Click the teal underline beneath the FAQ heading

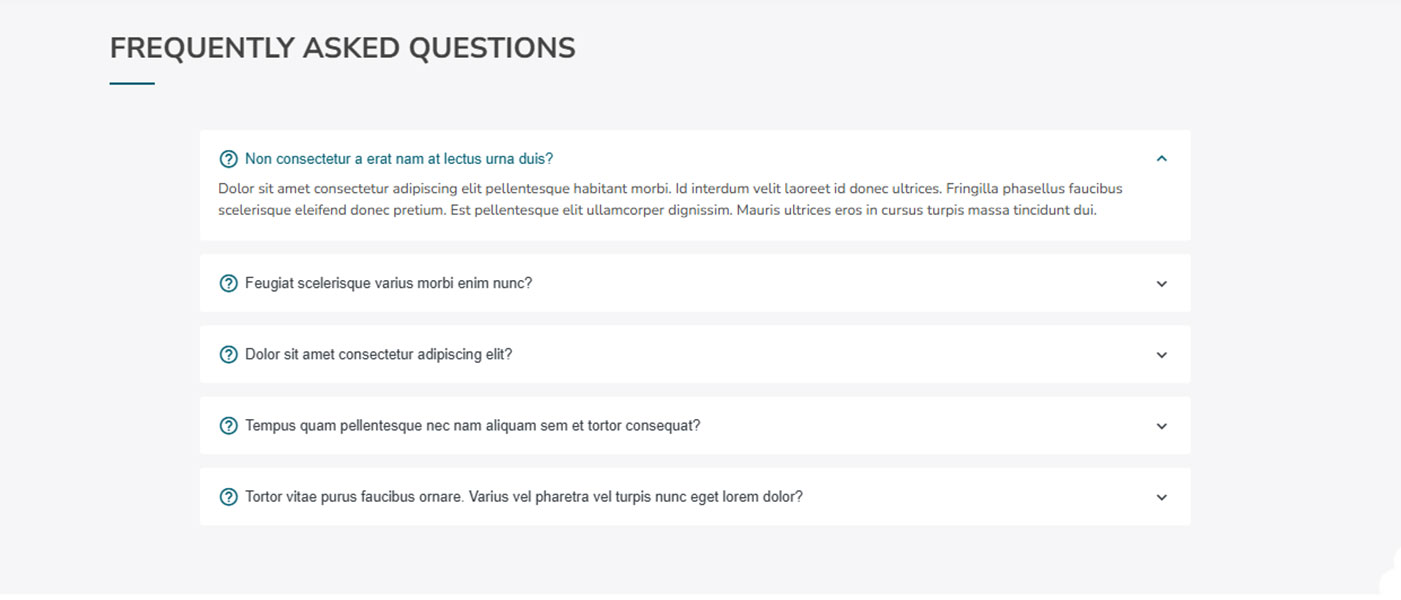(132, 84)
